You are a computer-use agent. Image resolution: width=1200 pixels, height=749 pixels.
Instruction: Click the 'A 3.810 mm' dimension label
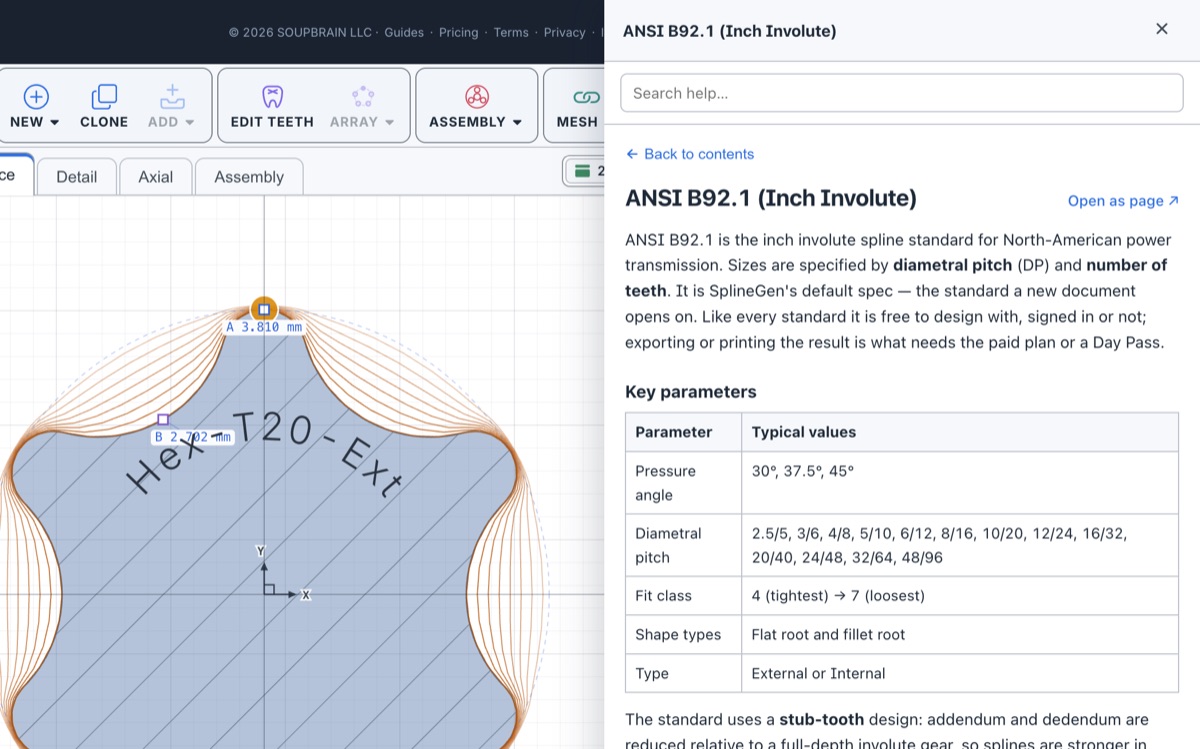coord(264,327)
